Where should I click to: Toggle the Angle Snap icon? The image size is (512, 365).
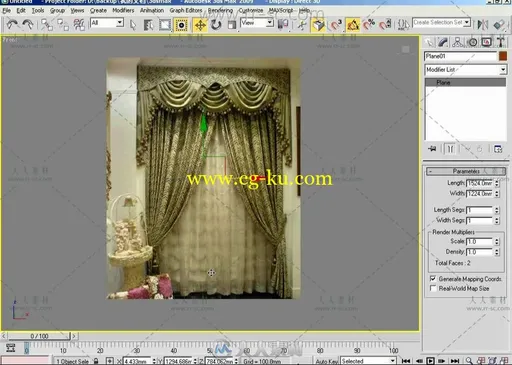coord(353,25)
